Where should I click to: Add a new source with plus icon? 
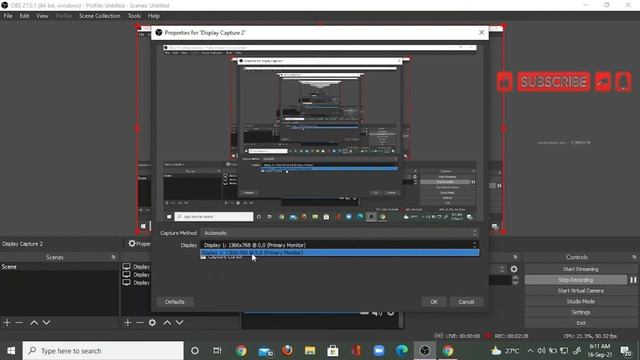(128, 322)
